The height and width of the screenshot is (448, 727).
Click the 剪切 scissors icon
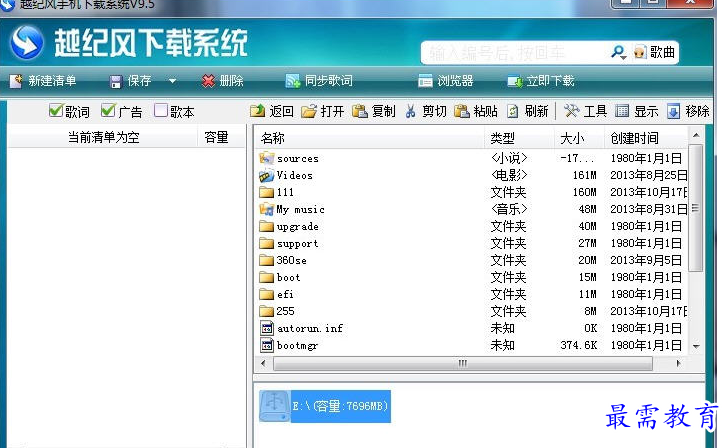click(410, 111)
